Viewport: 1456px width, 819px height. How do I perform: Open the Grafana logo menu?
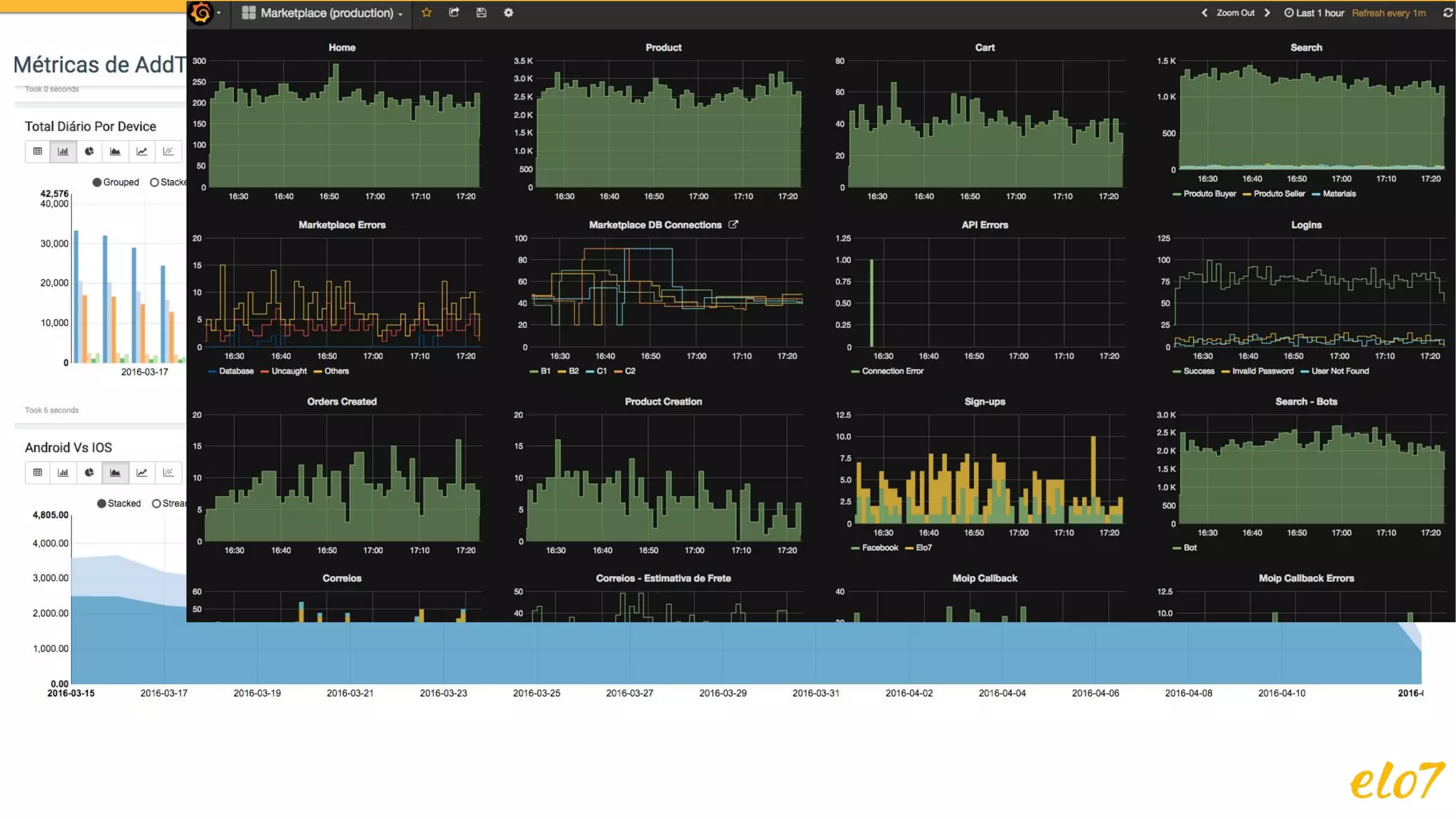(202, 13)
